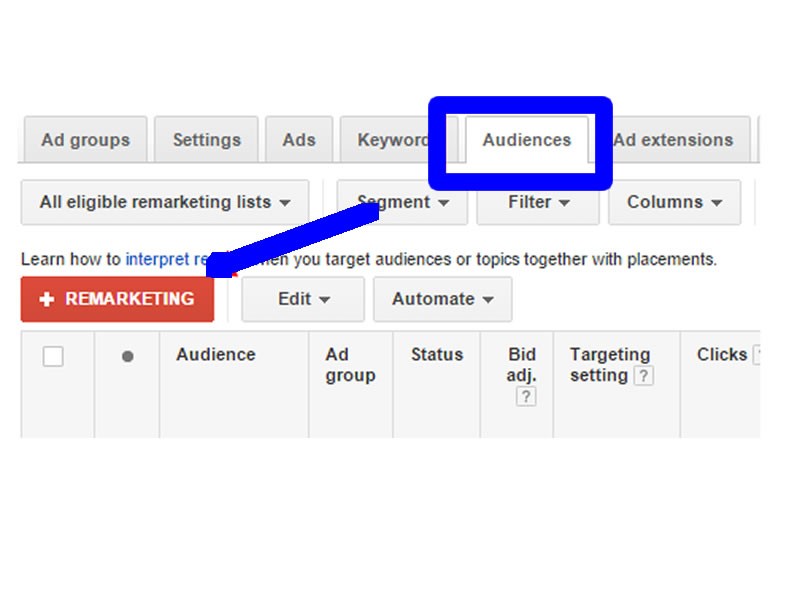Image resolution: width=800 pixels, height=600 pixels.
Task: Click the Targeting setting help icon
Action: pos(644,377)
